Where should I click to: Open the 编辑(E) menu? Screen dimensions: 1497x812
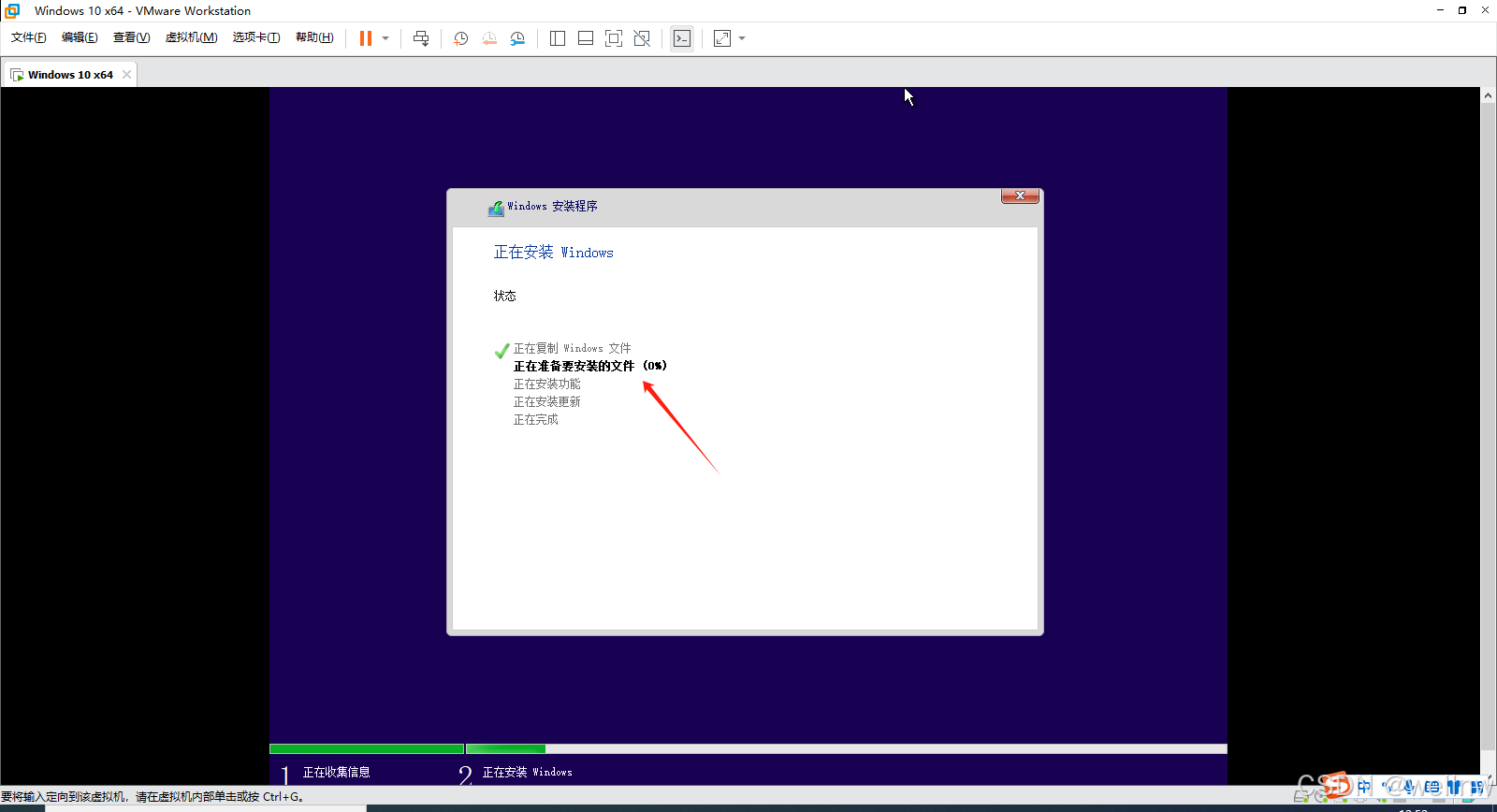(80, 37)
